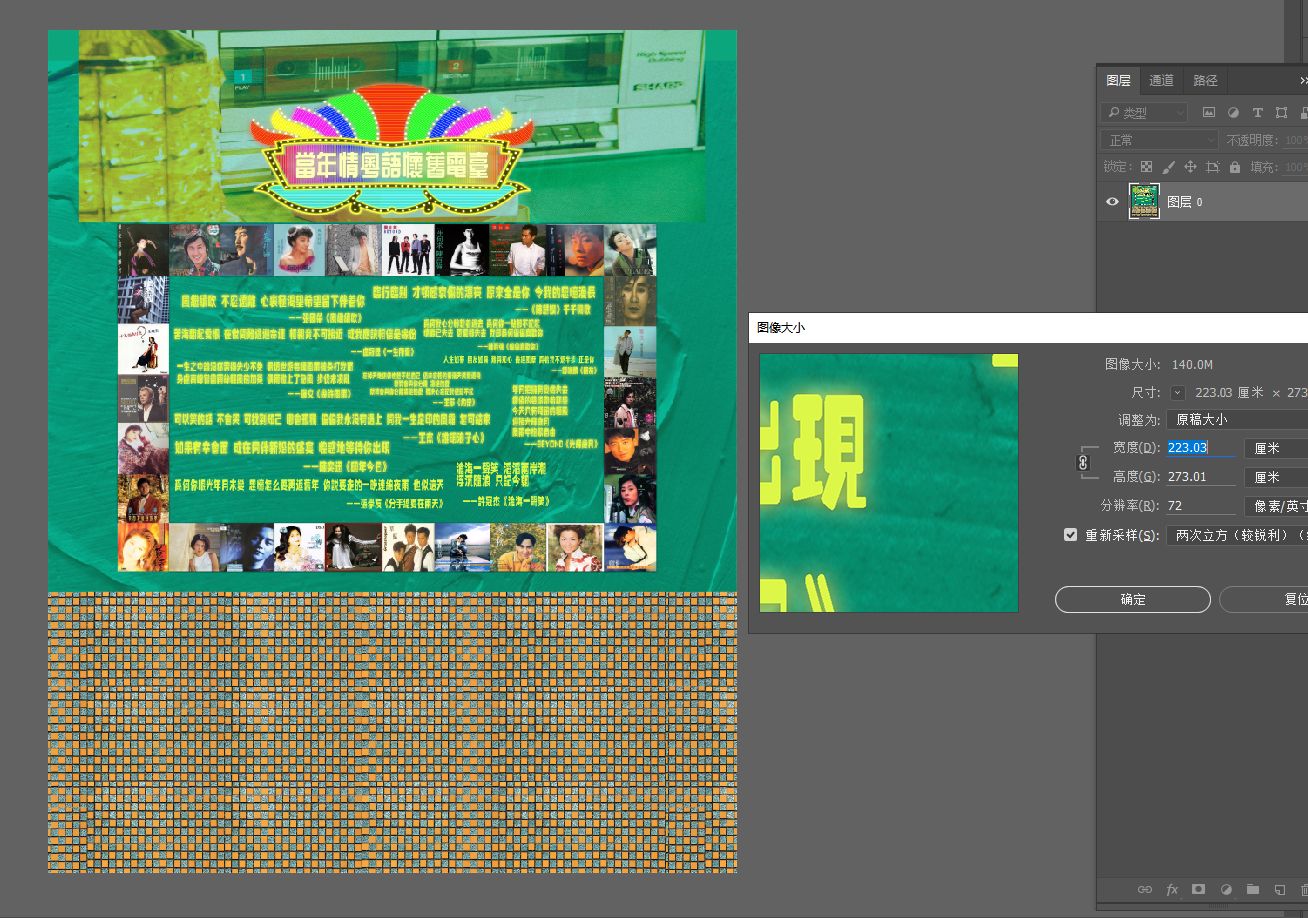Viewport: 1308px width, 918px height.
Task: Add a layer mask
Action: pyautogui.click(x=1198, y=889)
